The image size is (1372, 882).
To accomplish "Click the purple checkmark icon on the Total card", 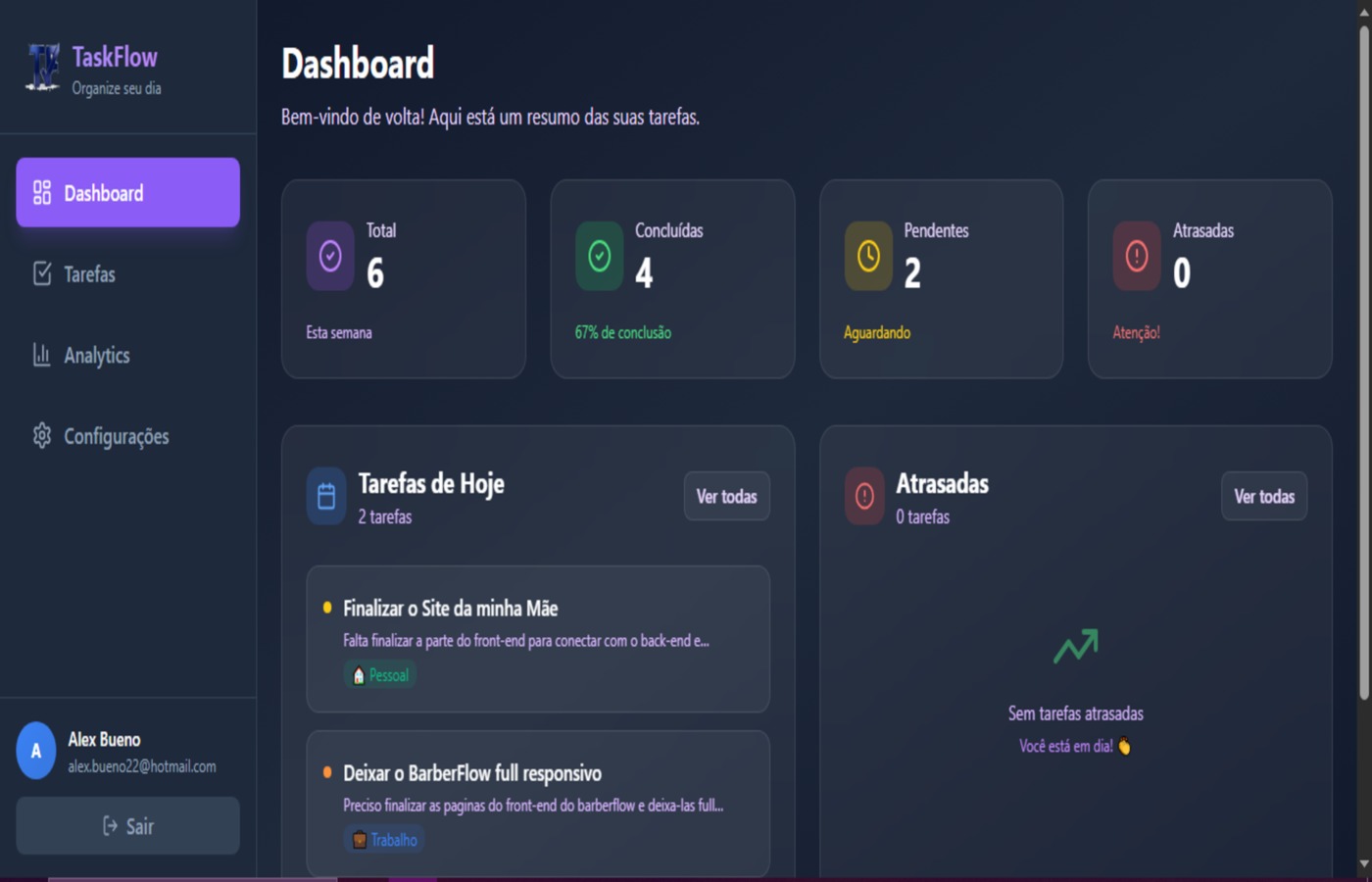I will coord(329,256).
